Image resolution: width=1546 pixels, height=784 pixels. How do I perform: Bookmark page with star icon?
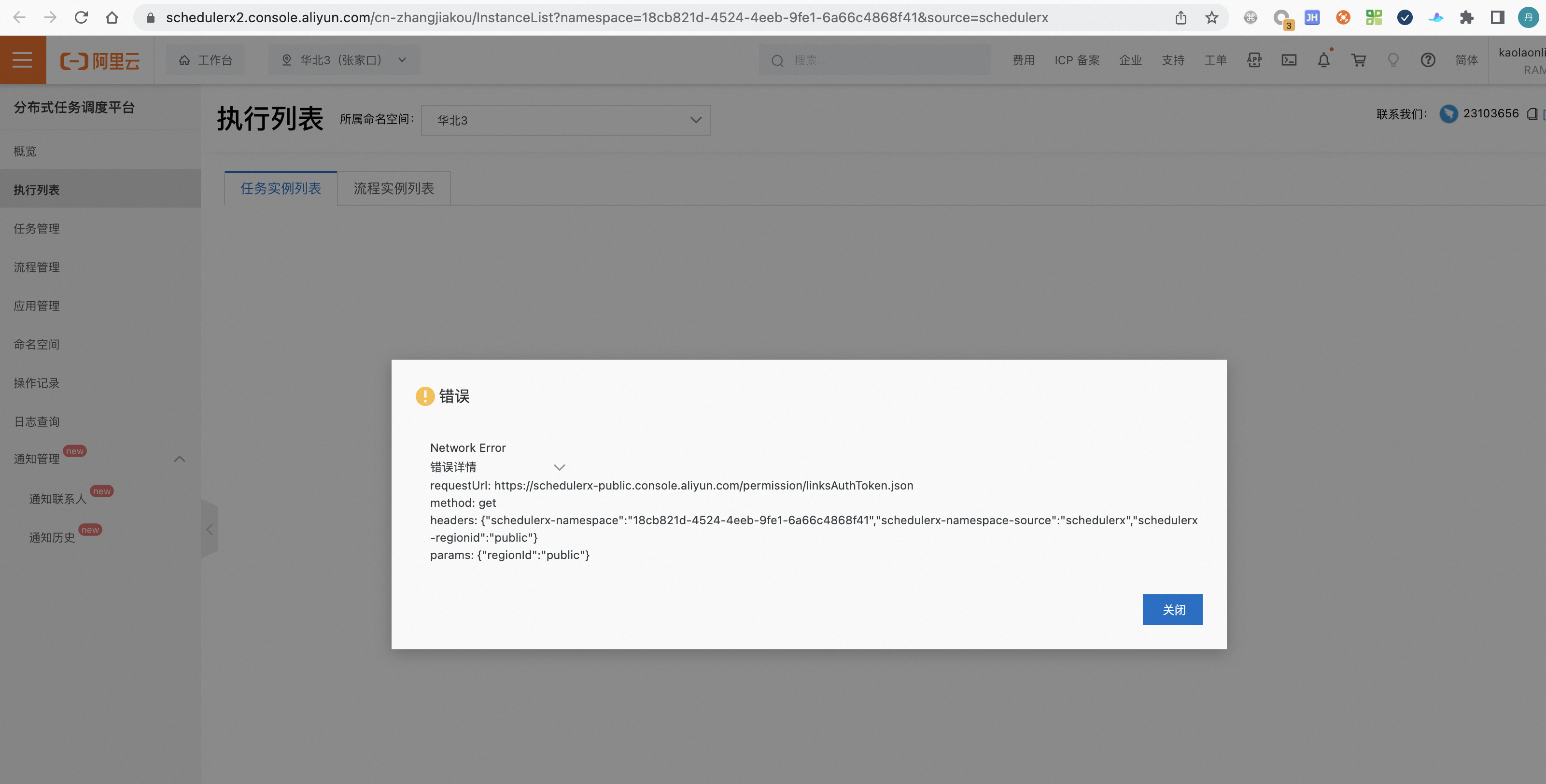[1212, 17]
